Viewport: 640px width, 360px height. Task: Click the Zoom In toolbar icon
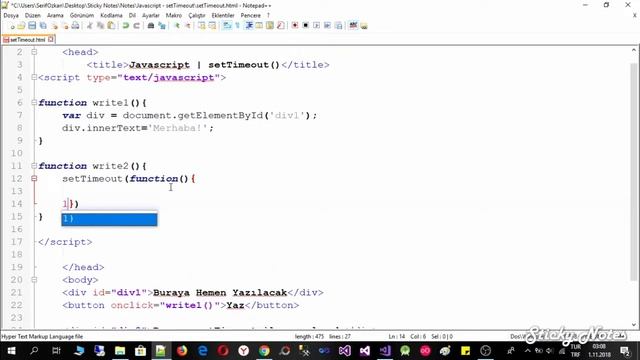[x=177, y=26]
